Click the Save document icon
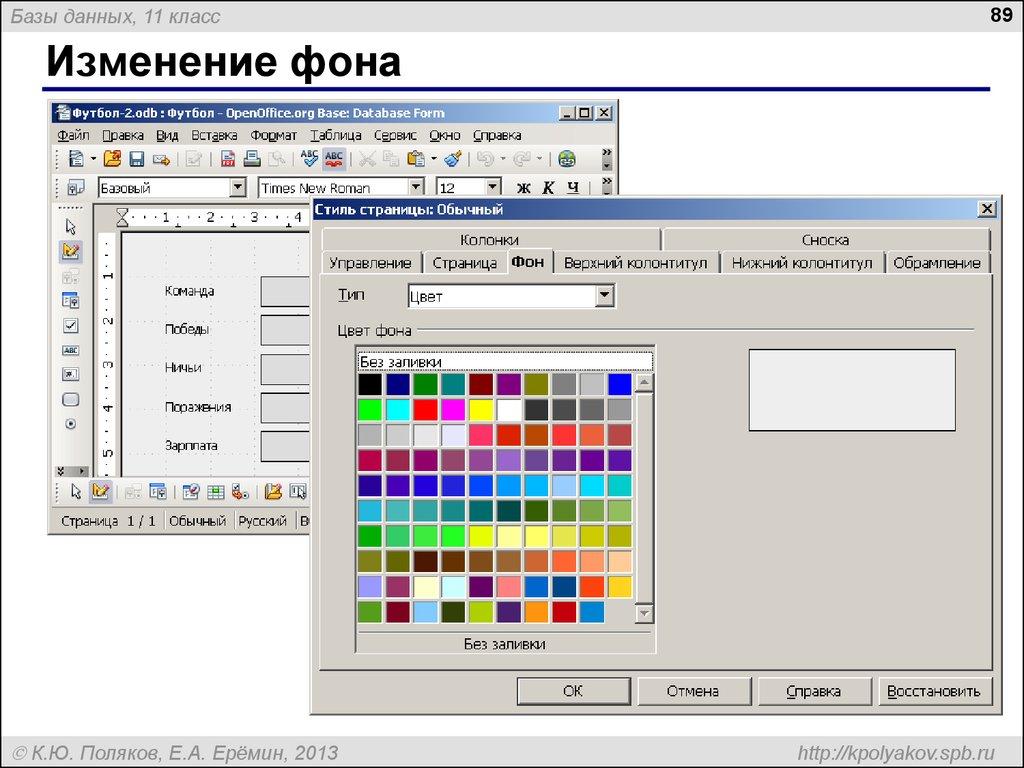 point(136,159)
